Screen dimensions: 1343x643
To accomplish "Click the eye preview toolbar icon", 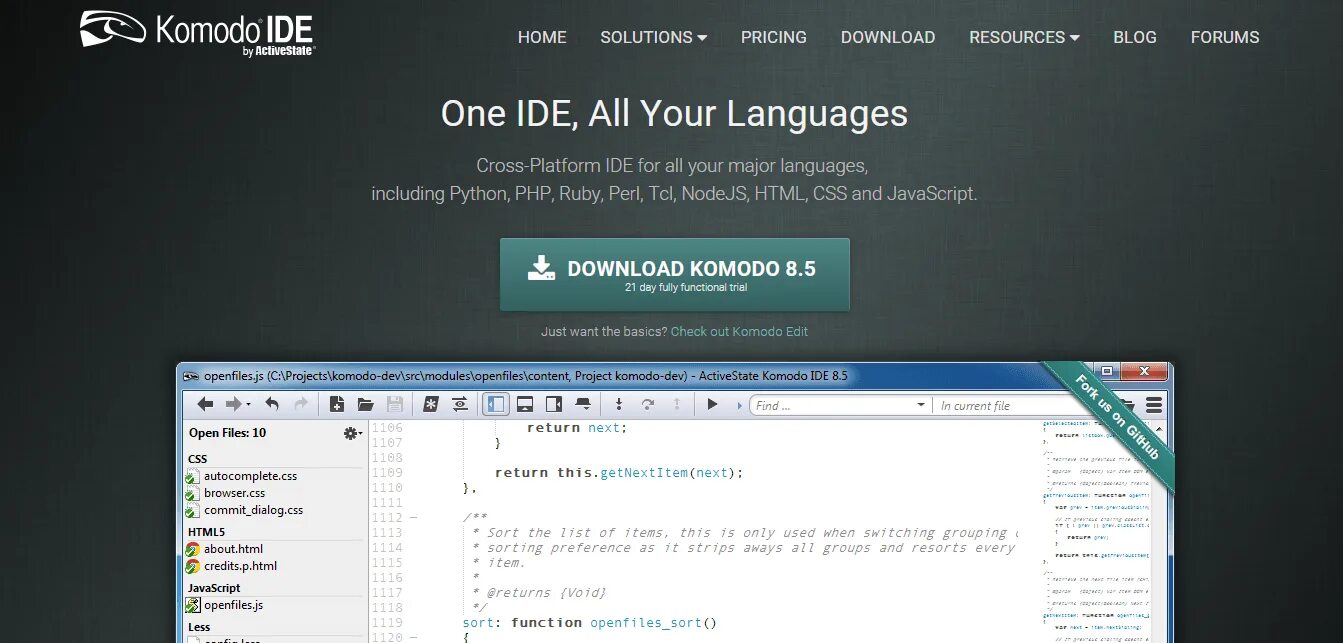I will click(459, 405).
